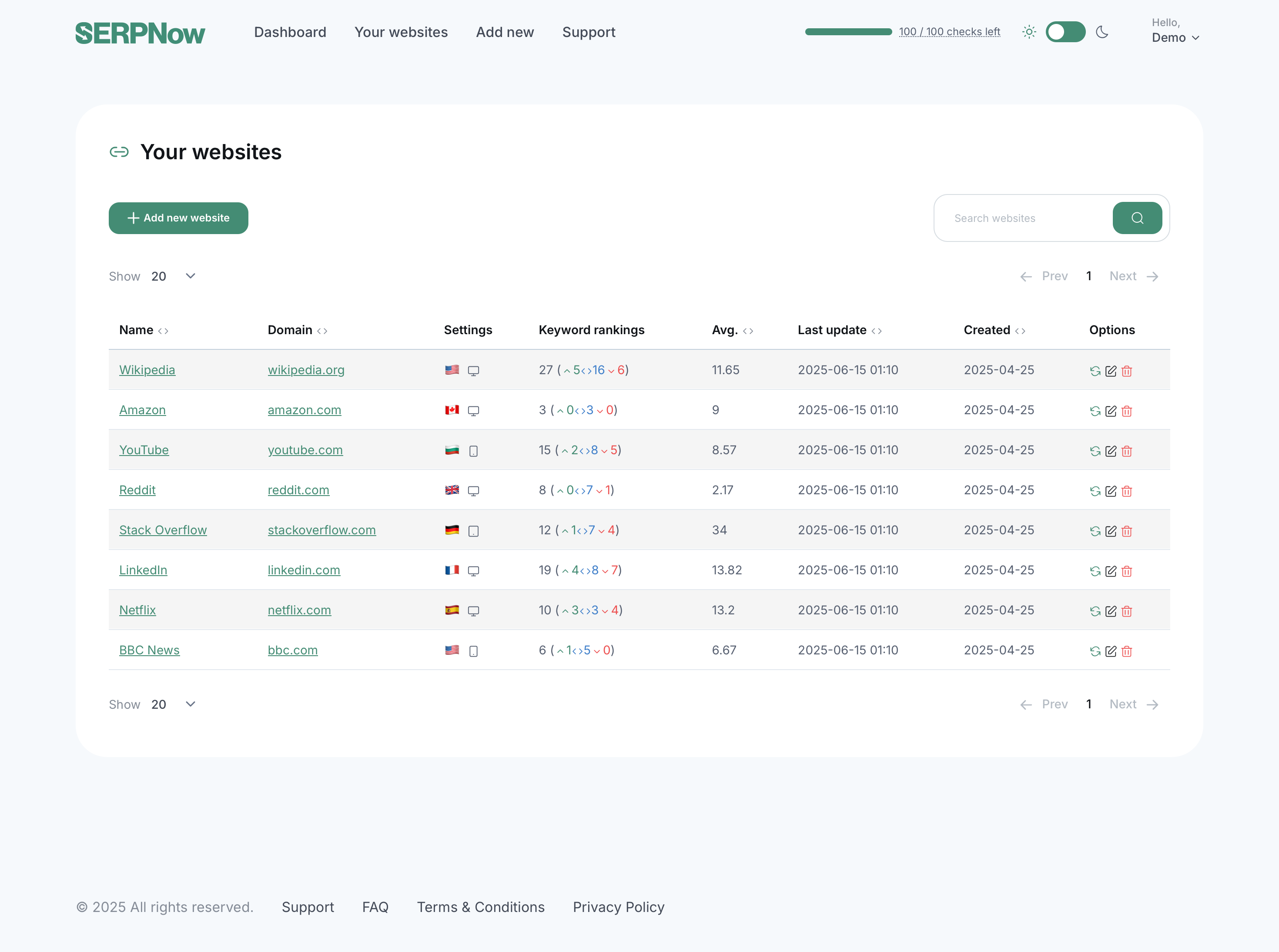Image resolution: width=1279 pixels, height=952 pixels.
Task: Open Your websites nav item
Action: 401,32
